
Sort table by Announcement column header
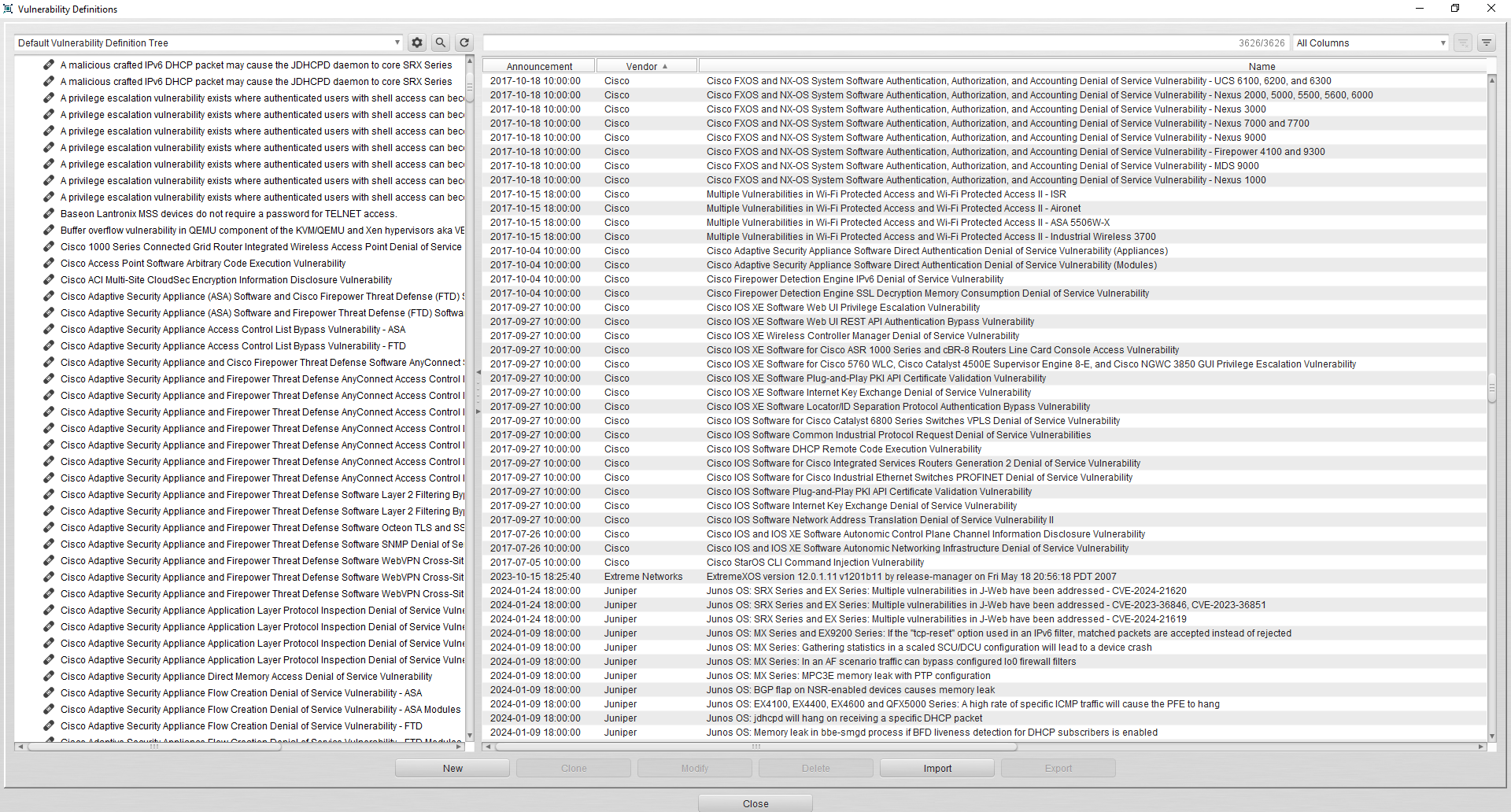(539, 66)
